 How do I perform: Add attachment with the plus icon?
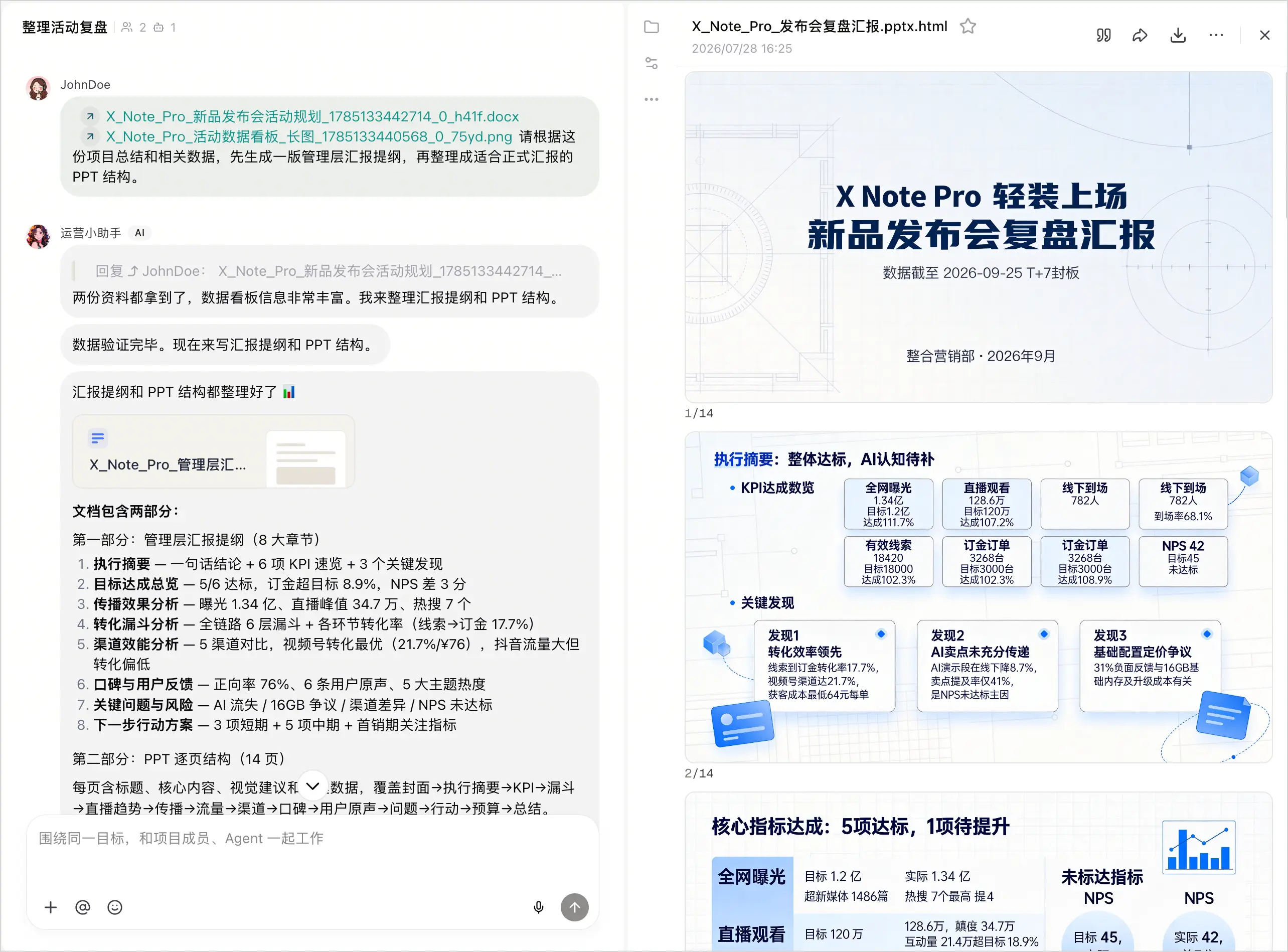(51, 908)
